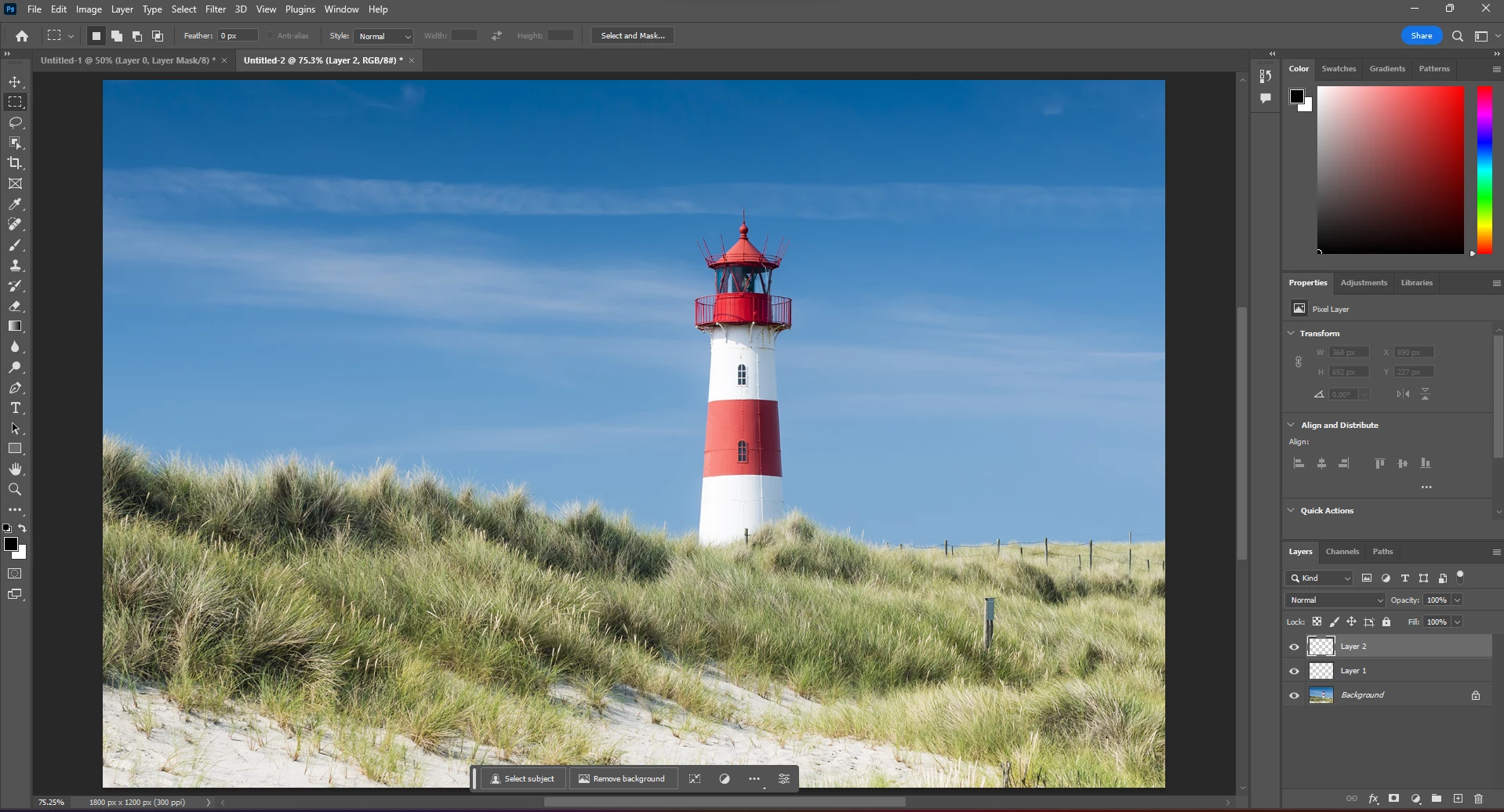
Task: Select the Eyedropper tool
Action: click(x=15, y=204)
